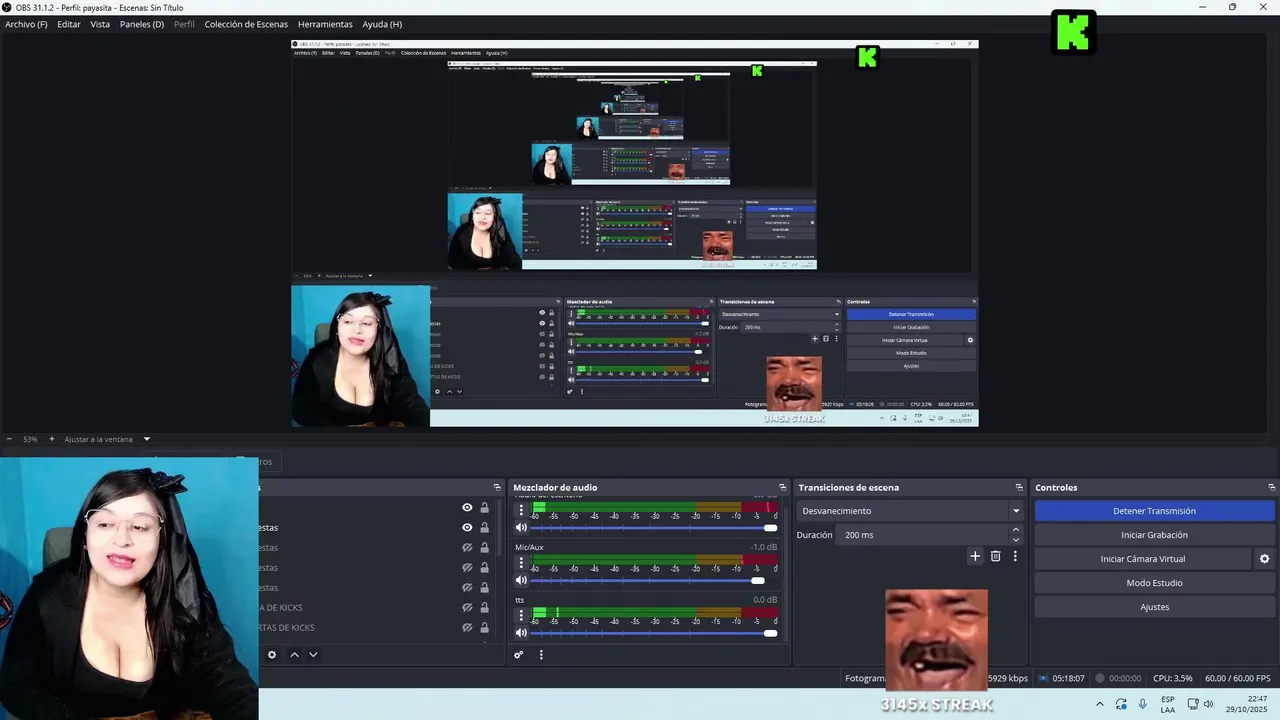This screenshot has height=720, width=1280.
Task: Hide the highlighted 'estas' source via eye icon
Action: tap(467, 528)
